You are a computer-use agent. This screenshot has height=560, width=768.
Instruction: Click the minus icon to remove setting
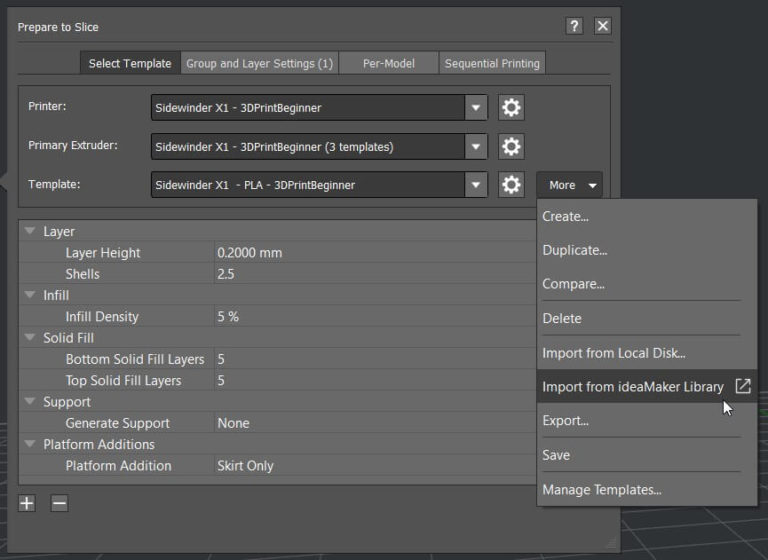pos(59,503)
